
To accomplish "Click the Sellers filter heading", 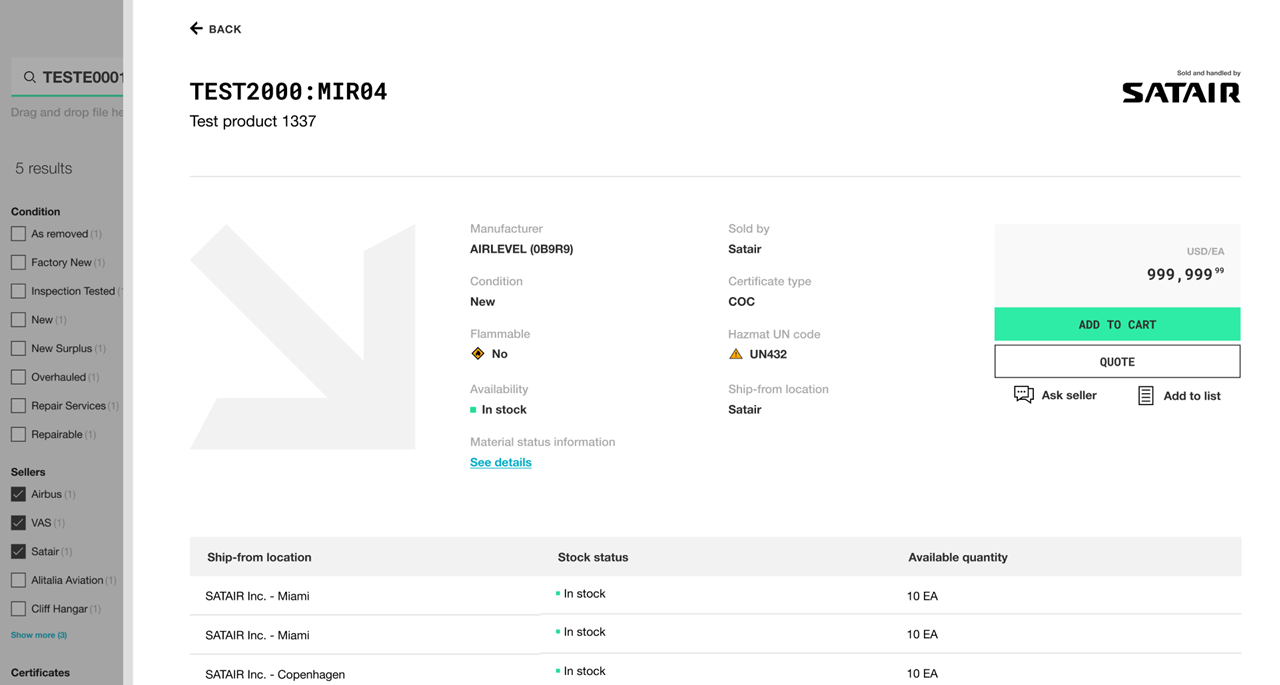I will (x=28, y=472).
